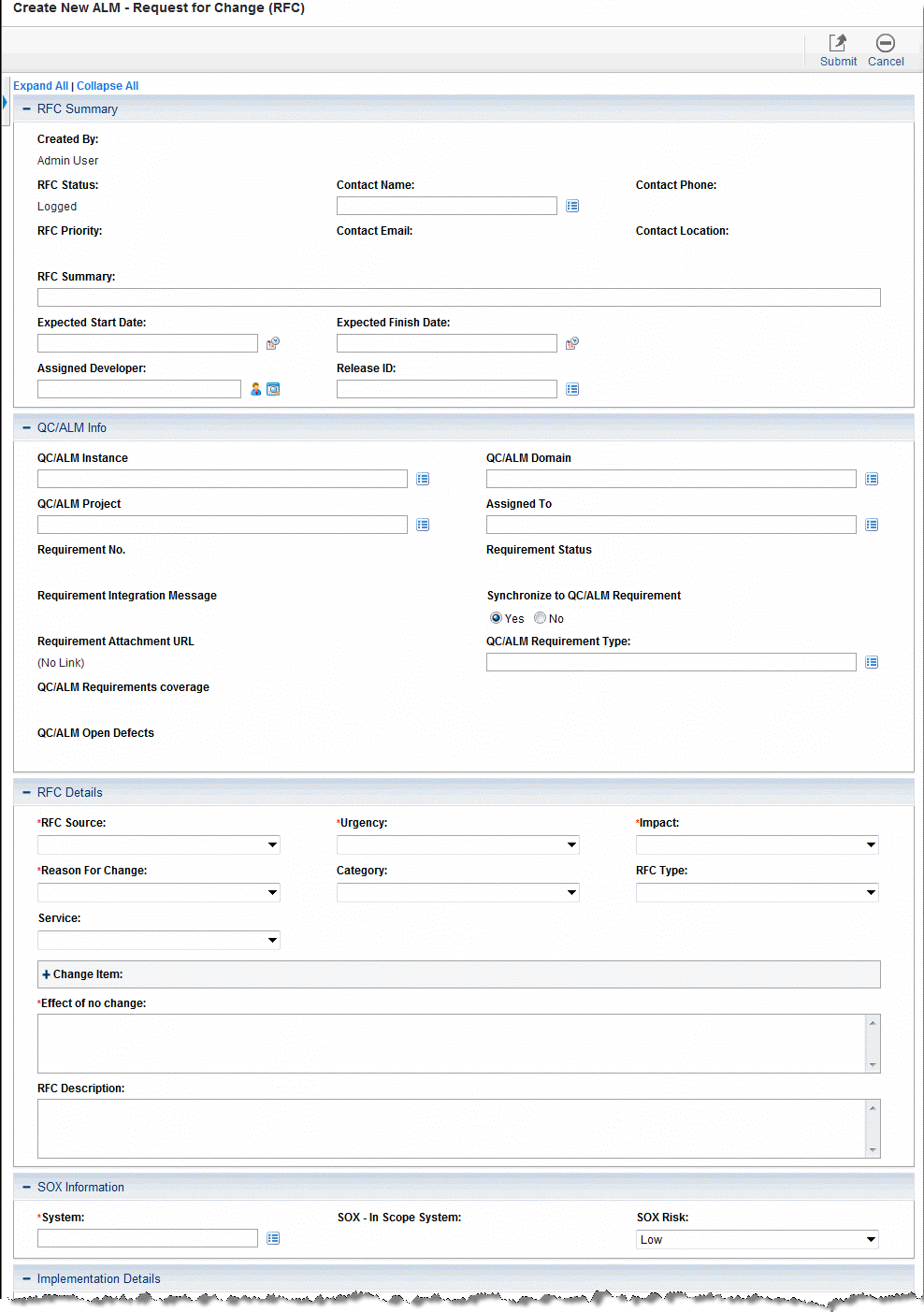Open the Expected Start Date calendar picker
Screen dimensions: 924x1312
point(273,343)
